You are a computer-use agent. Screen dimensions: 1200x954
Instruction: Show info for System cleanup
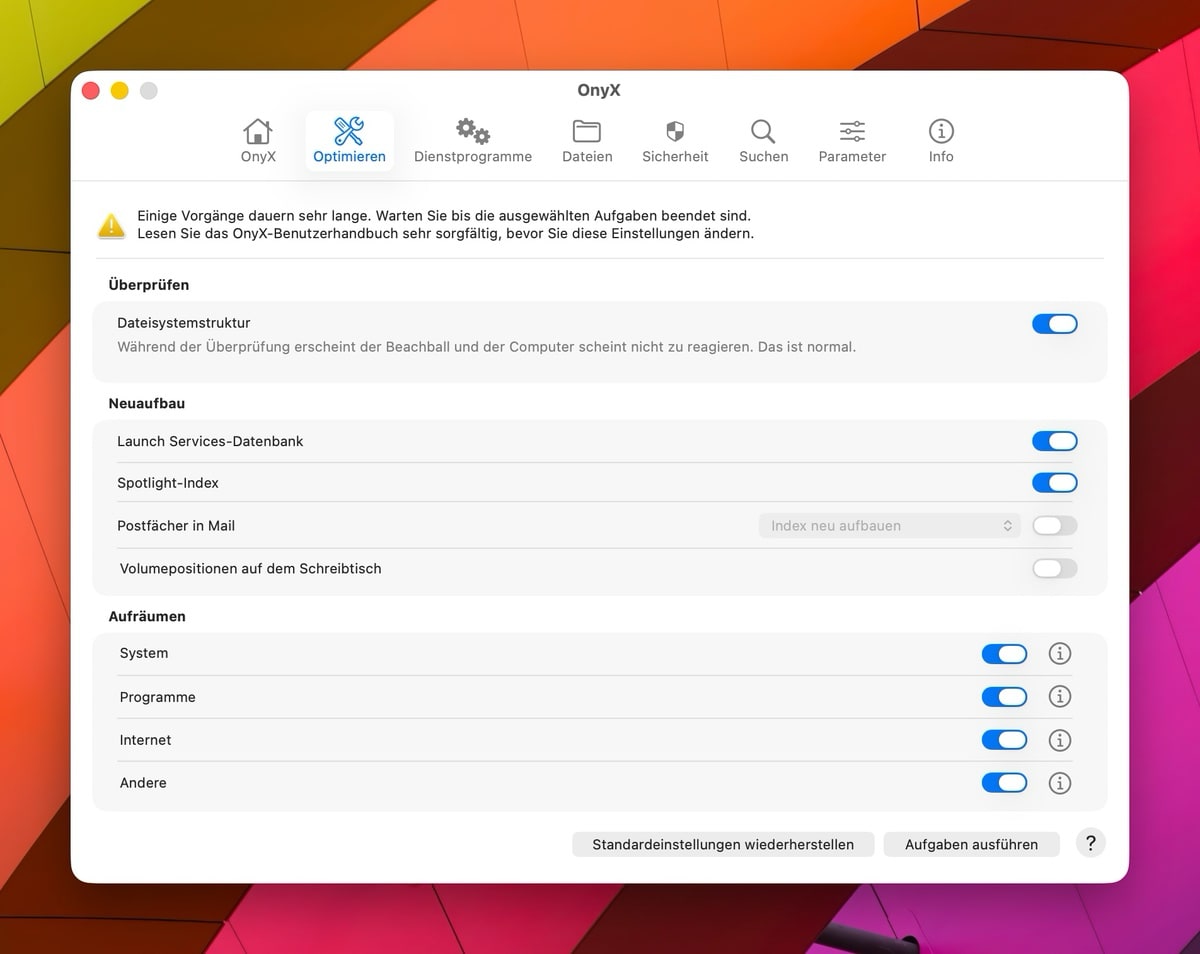[x=1059, y=653]
